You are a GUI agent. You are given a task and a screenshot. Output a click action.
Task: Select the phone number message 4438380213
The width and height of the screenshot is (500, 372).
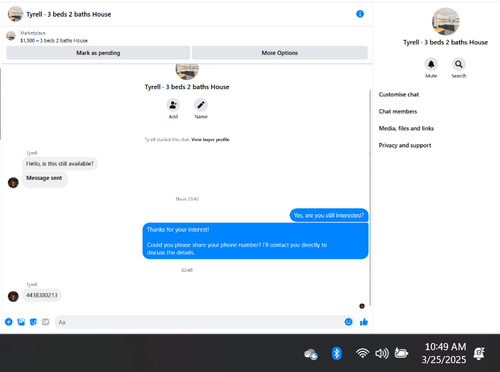[42, 295]
